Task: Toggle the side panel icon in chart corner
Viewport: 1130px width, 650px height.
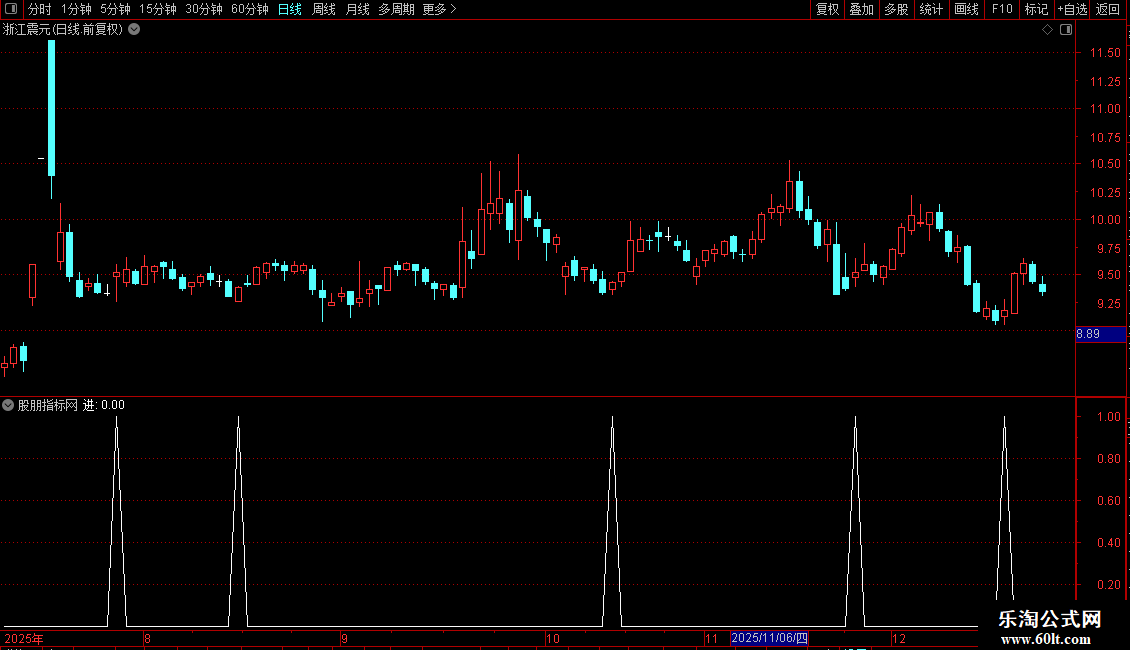Action: (1066, 30)
